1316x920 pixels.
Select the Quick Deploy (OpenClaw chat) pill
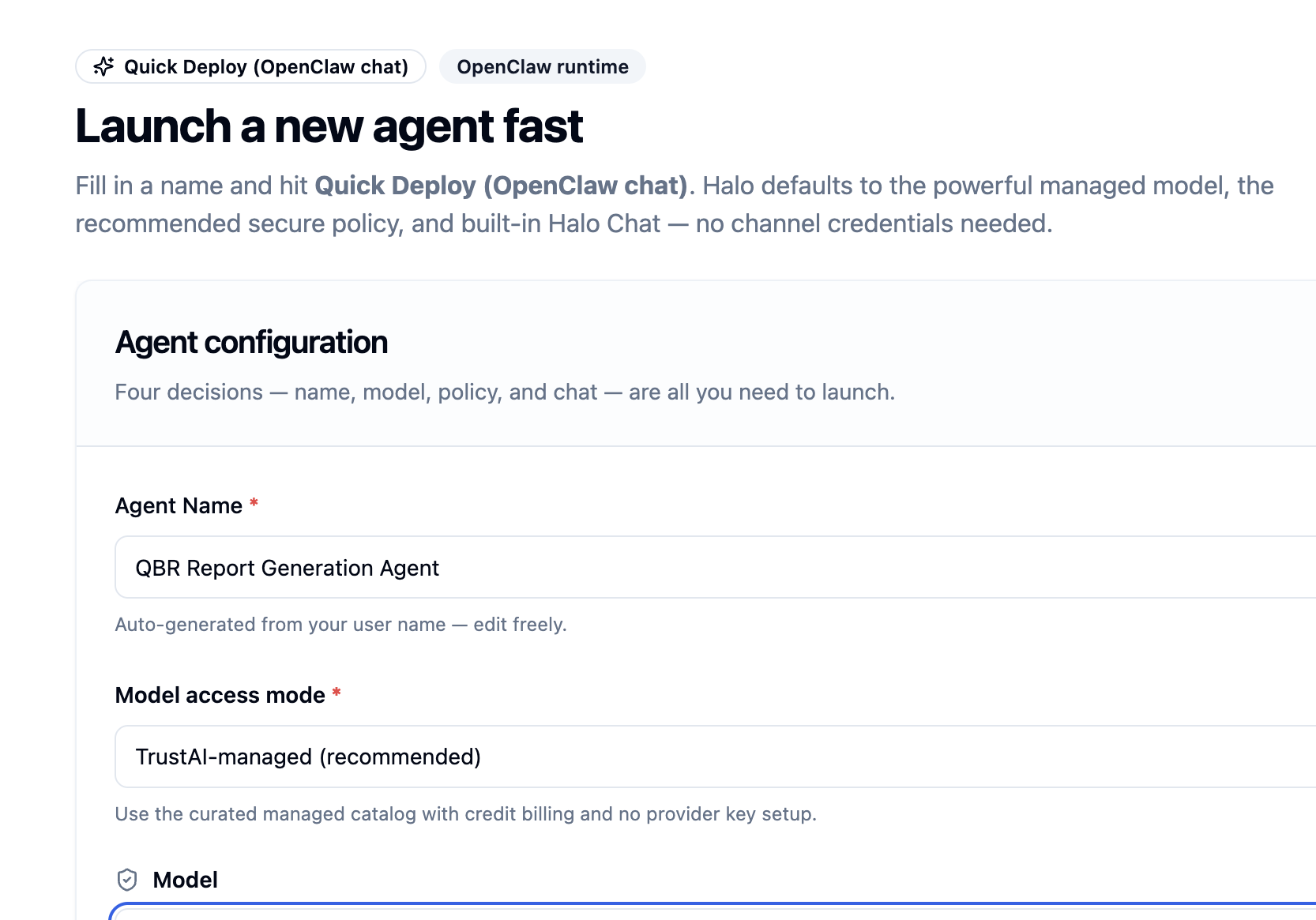[250, 66]
